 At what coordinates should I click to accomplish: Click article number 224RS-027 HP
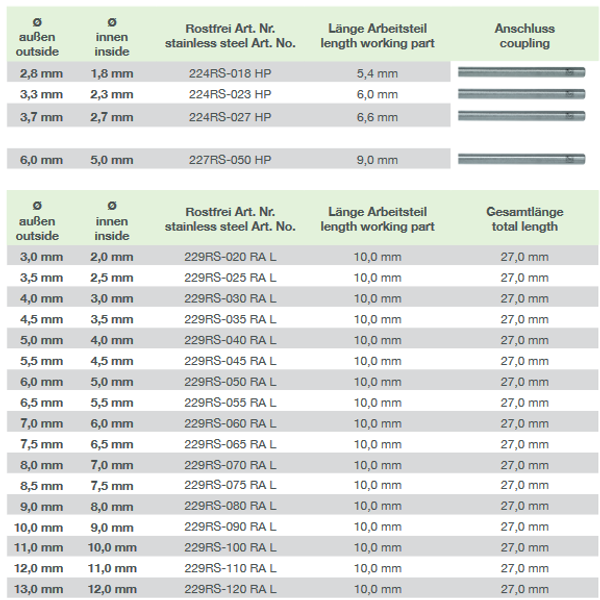click(x=230, y=117)
